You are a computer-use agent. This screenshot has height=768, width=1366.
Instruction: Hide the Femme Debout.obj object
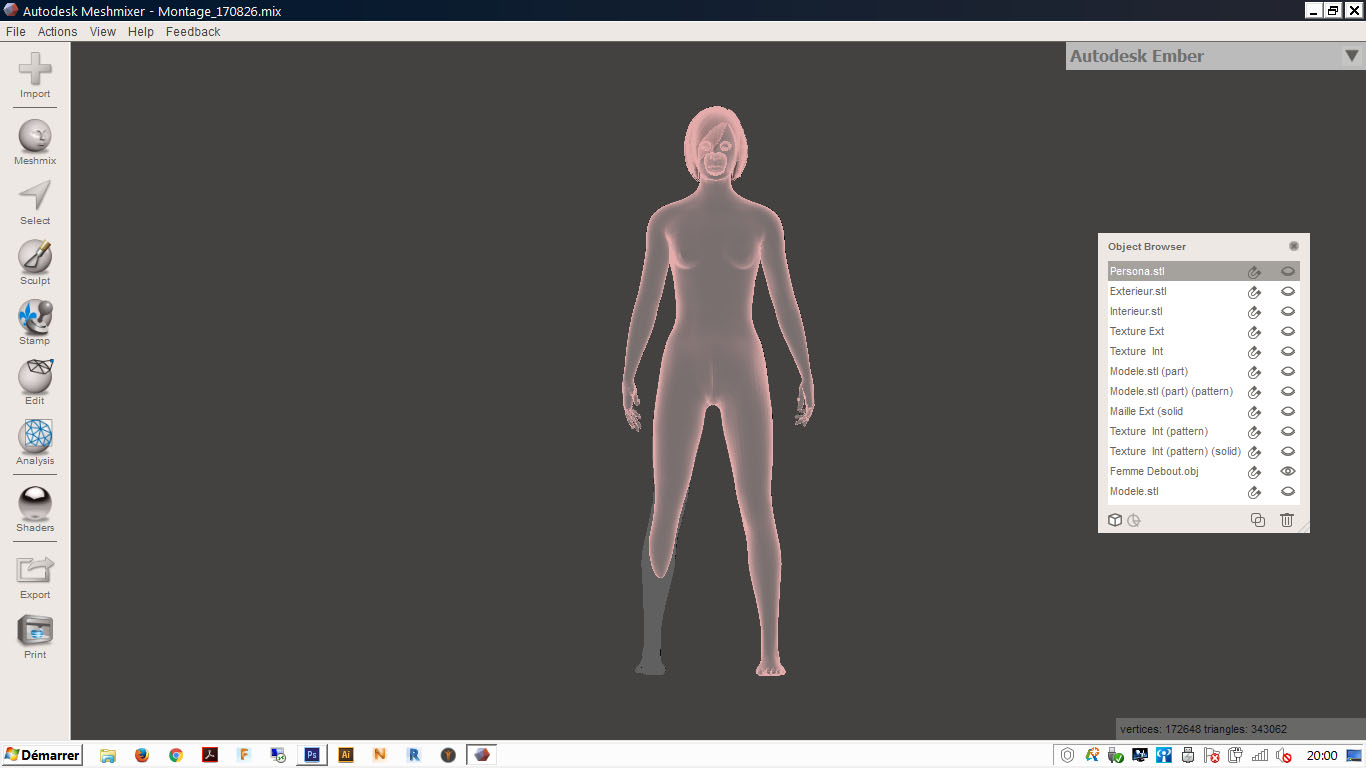[1288, 471]
